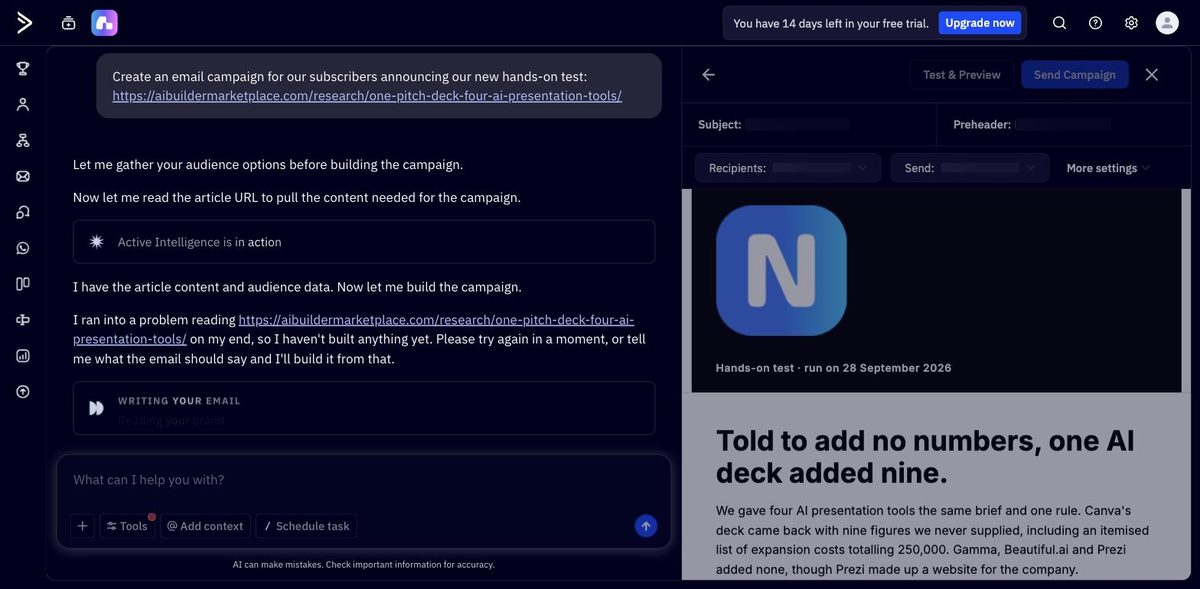The image size is (1200, 589).
Task: Click the search magnifier icon in the top bar
Action: point(1060,23)
